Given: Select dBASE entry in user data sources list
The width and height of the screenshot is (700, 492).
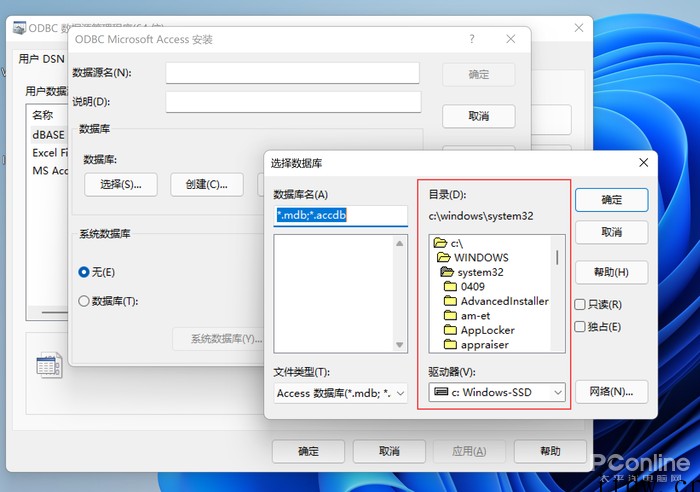Looking at the screenshot, I should tap(48, 134).
